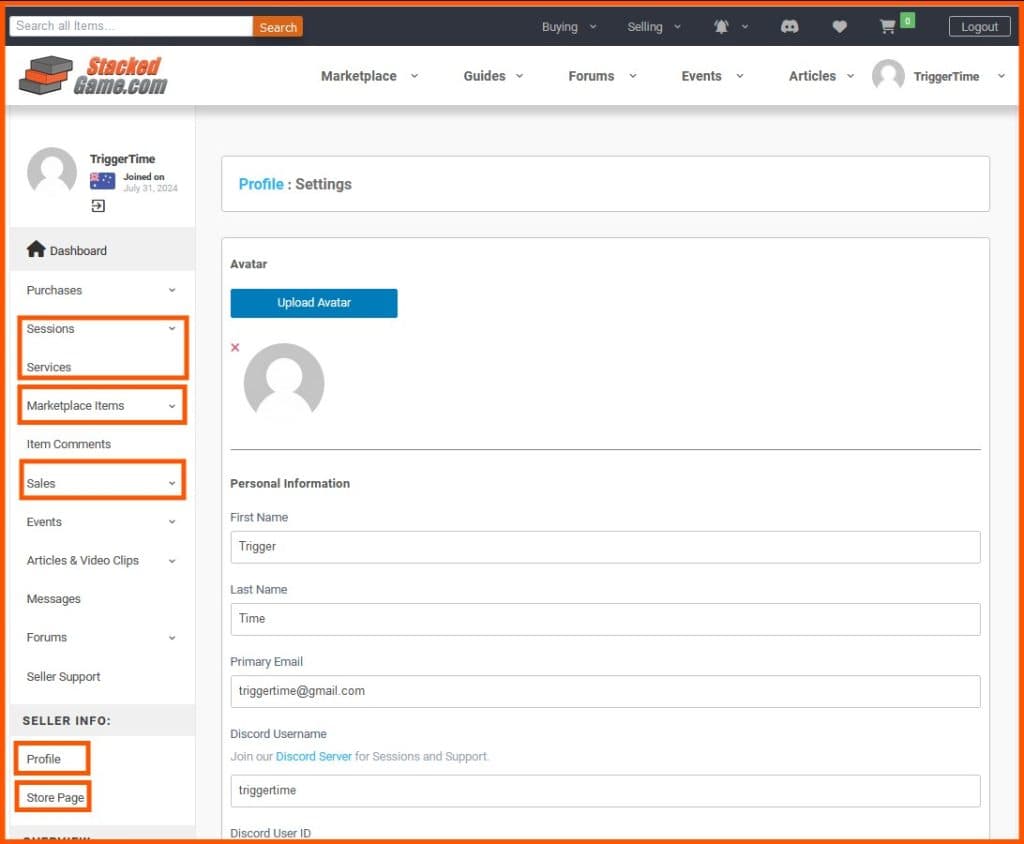Click the Dashboard home icon
Screen dimensions: 1024x844
coord(36,250)
